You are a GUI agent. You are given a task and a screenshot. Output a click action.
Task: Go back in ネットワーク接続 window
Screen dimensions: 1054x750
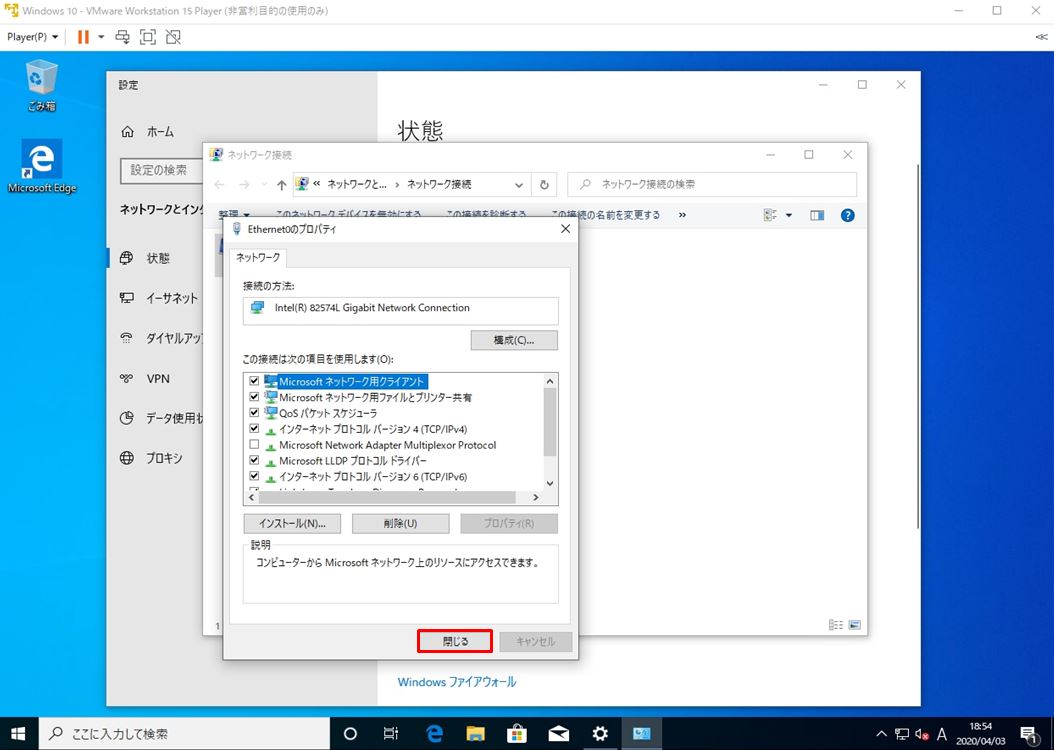(x=220, y=185)
